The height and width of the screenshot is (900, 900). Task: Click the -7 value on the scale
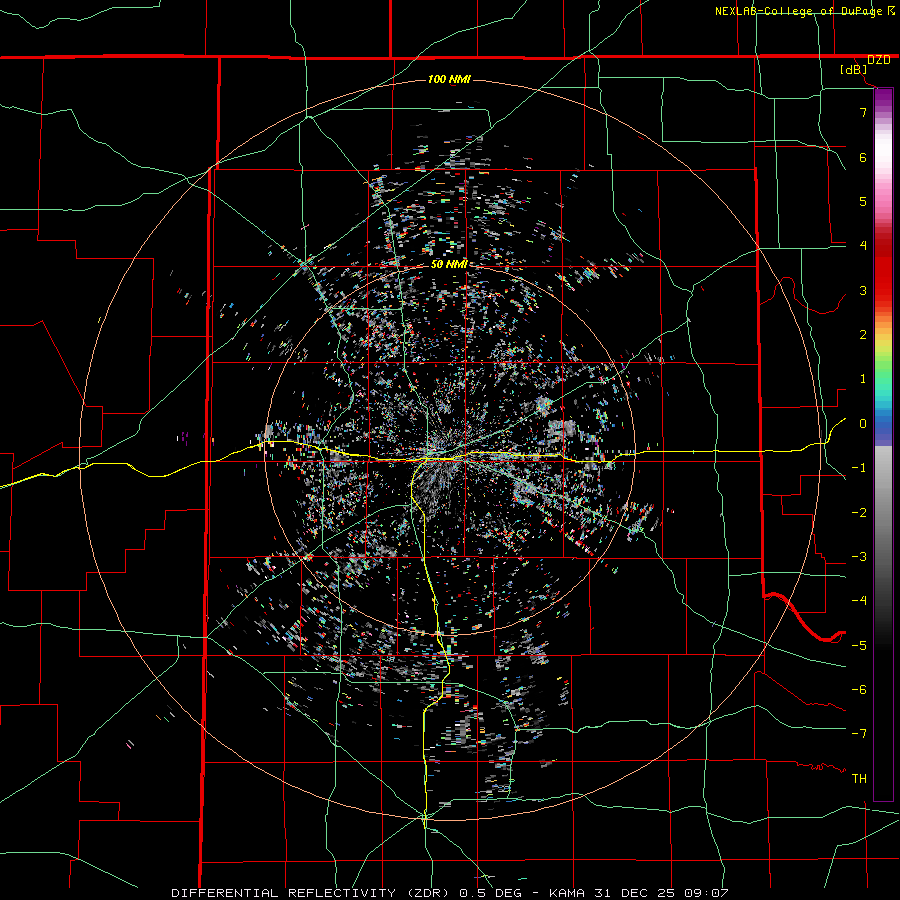click(x=859, y=734)
